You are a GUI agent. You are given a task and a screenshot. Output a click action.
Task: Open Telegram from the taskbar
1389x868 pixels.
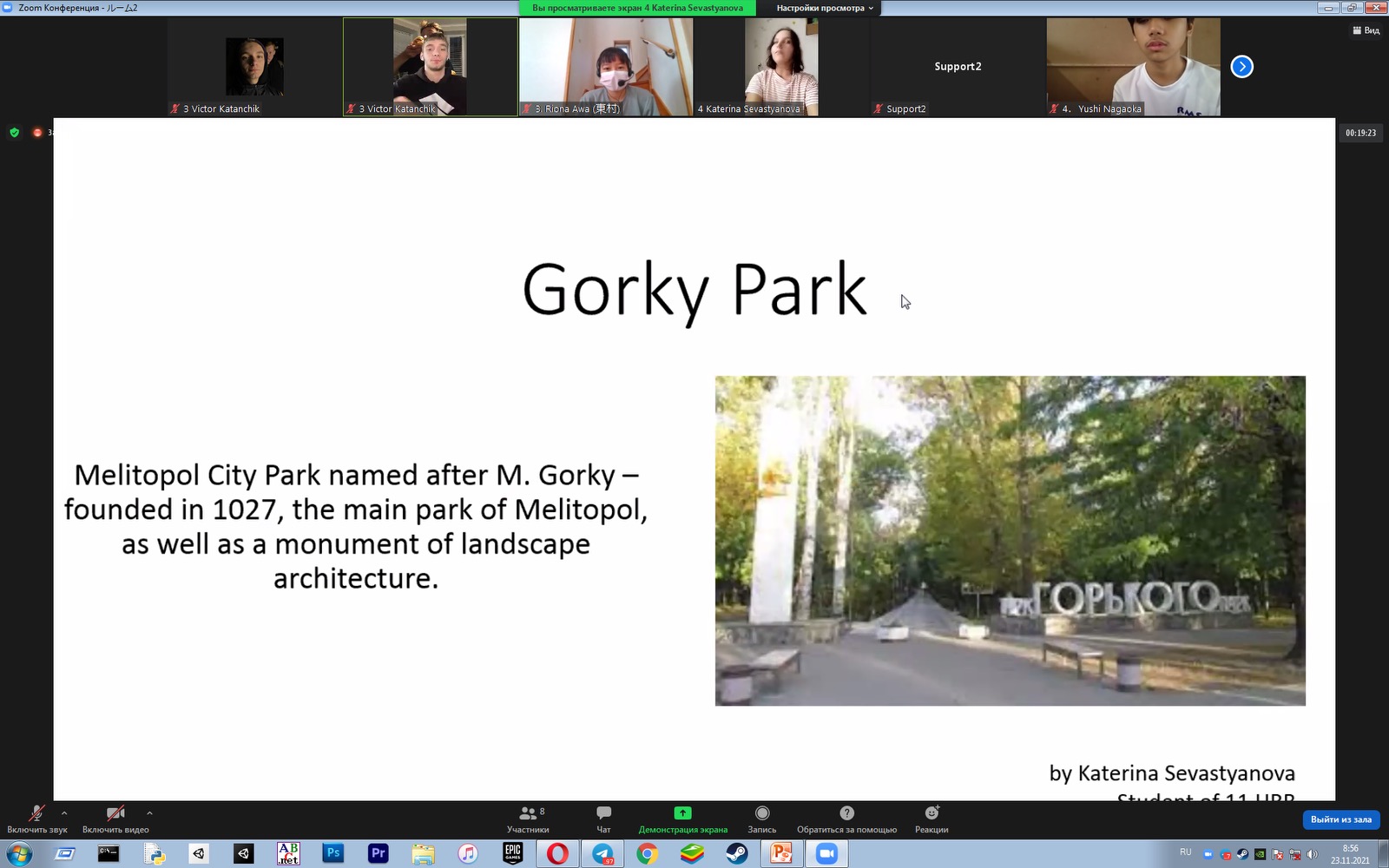602,854
